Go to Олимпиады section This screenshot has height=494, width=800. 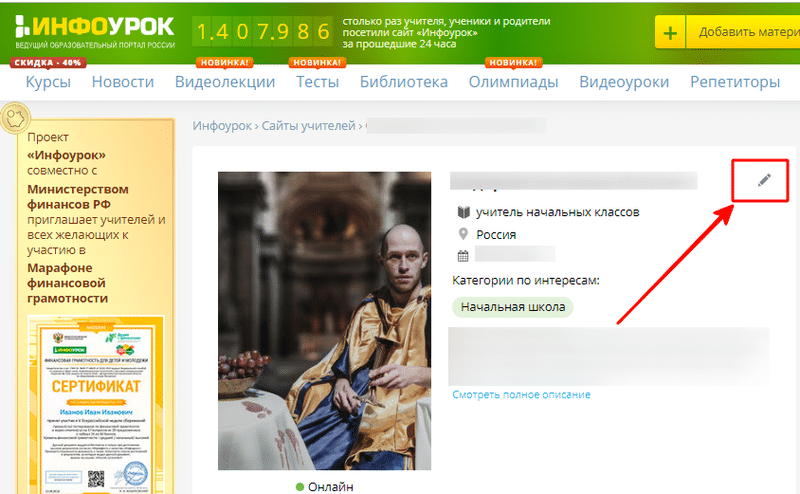pyautogui.click(x=514, y=82)
